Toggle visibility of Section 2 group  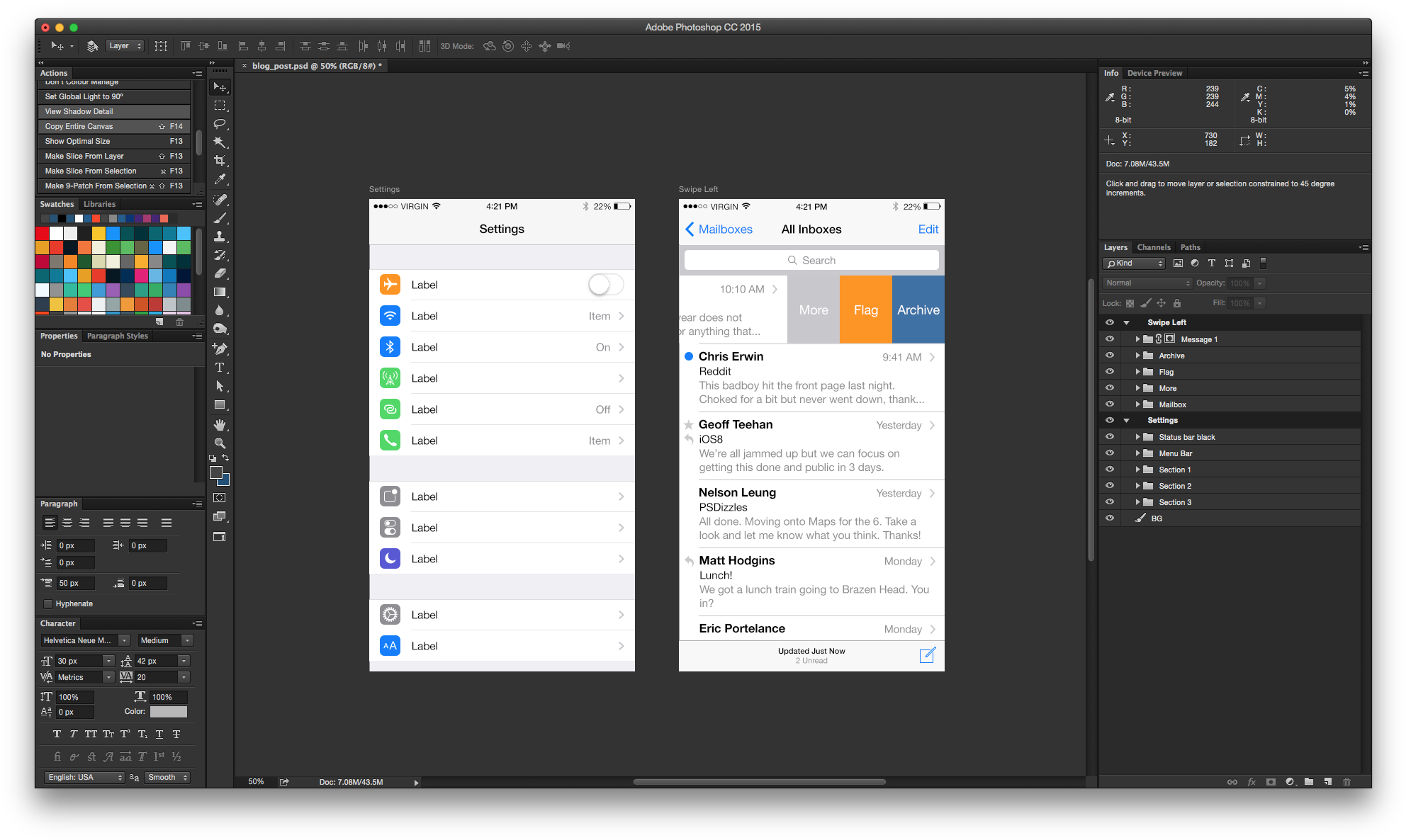pos(1110,486)
